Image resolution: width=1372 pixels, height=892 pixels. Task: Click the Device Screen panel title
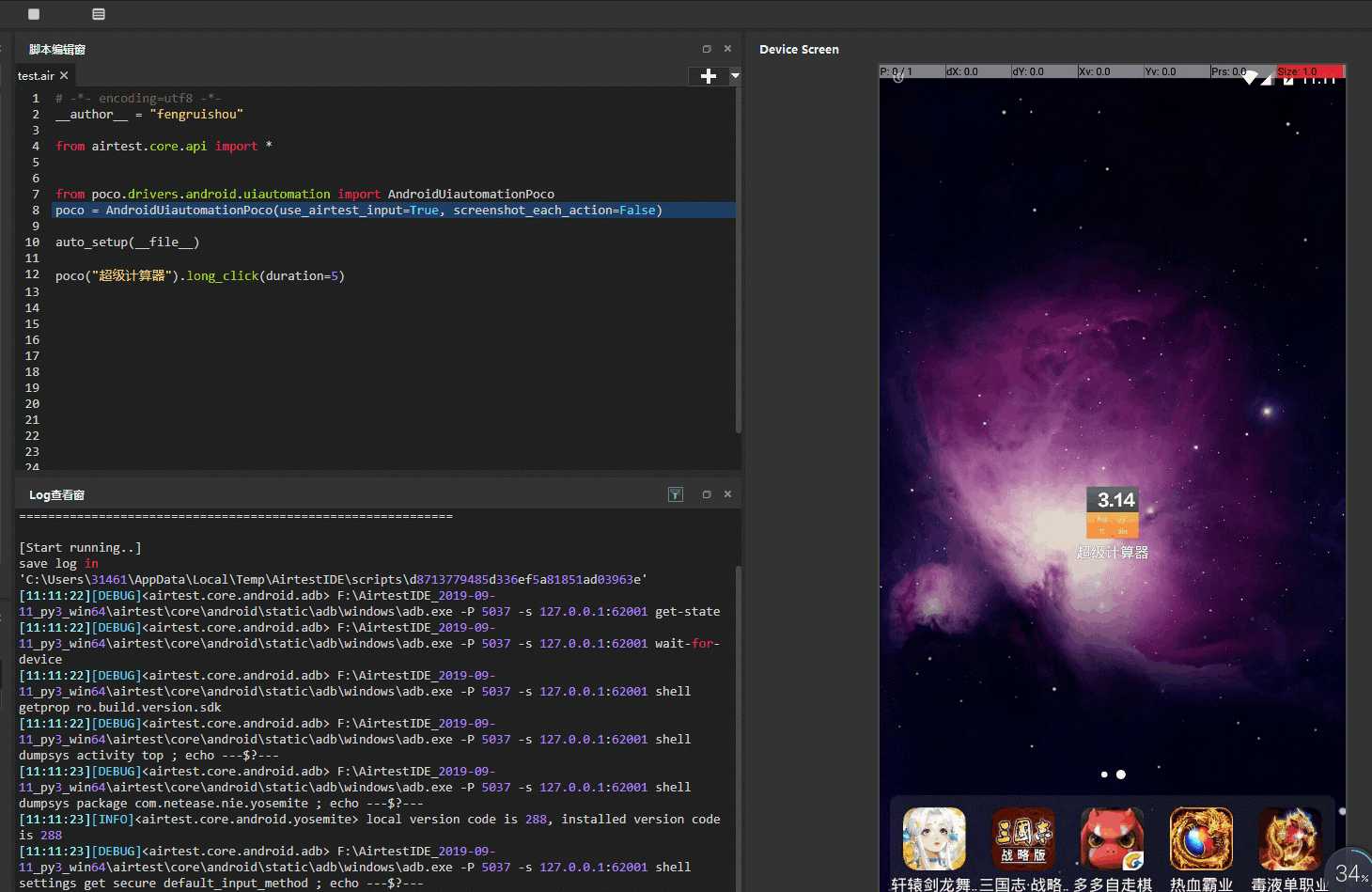pos(799,50)
